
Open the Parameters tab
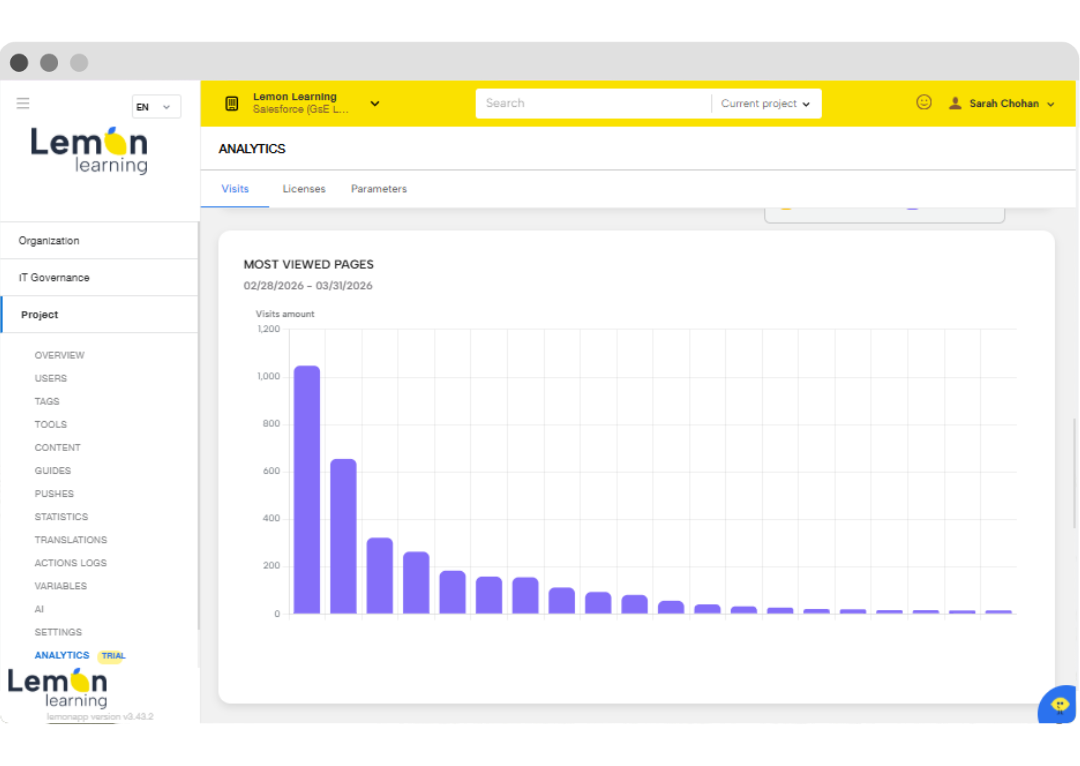pyautogui.click(x=379, y=189)
